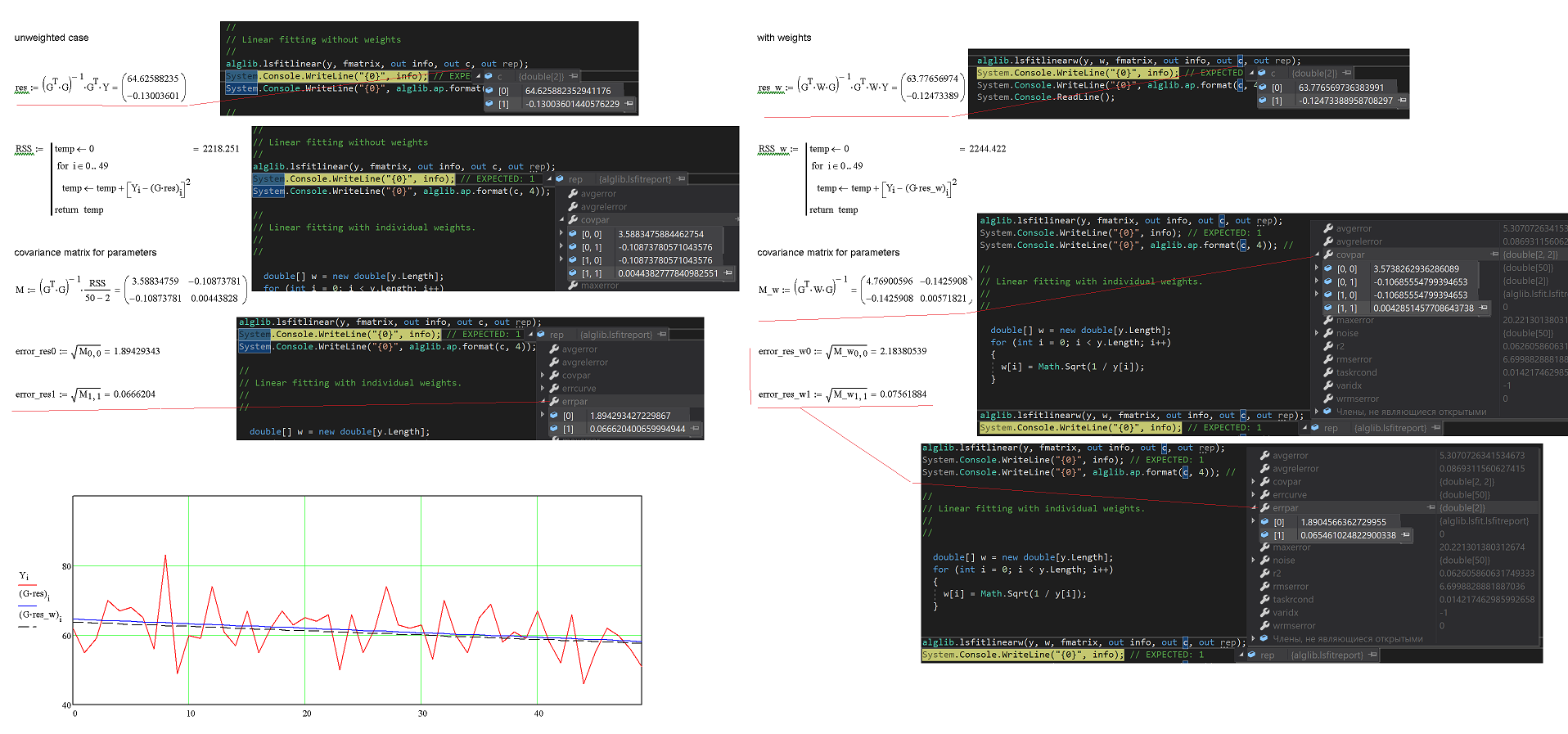Toggle pin on c {double[2]} above 63.776569736383991
The width and height of the screenshot is (1568, 734).
pos(1347,73)
